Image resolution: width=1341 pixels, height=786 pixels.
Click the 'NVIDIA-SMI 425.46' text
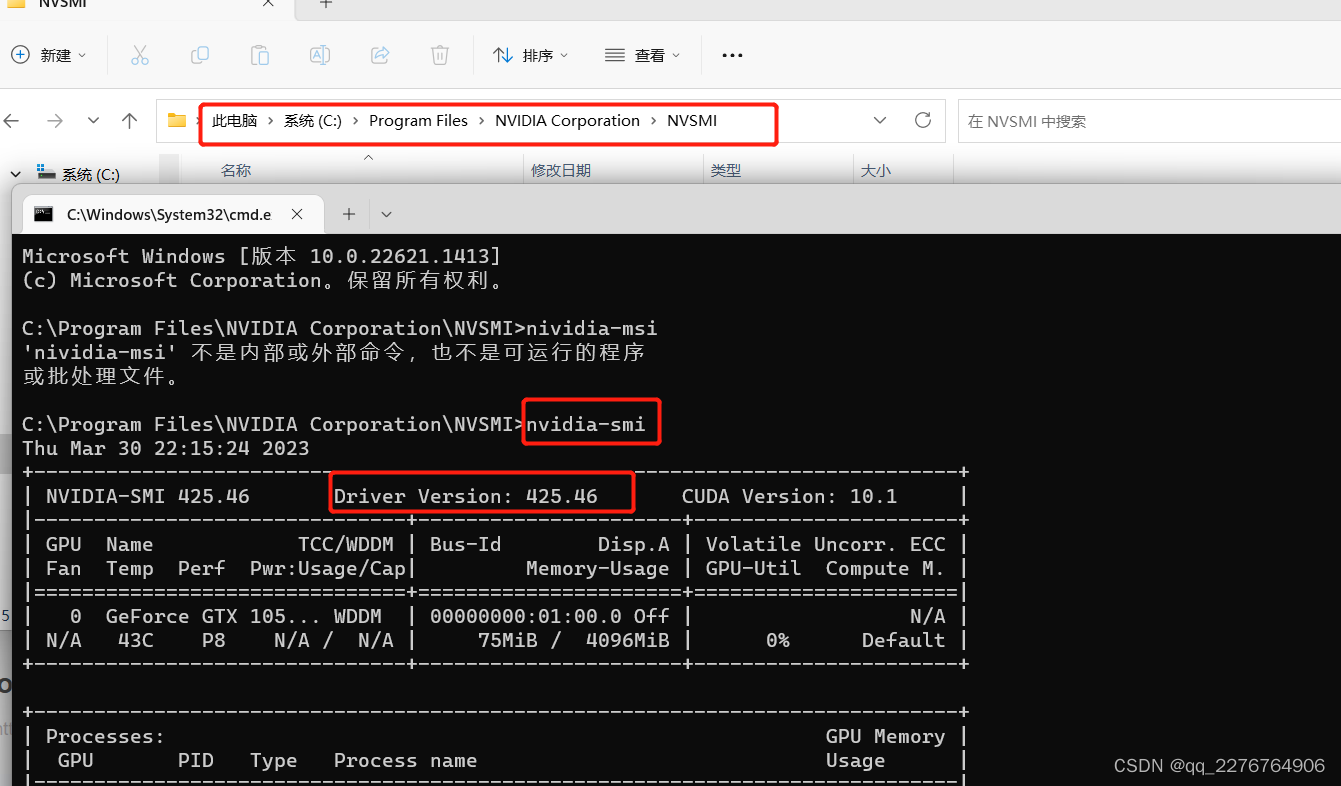click(x=148, y=496)
